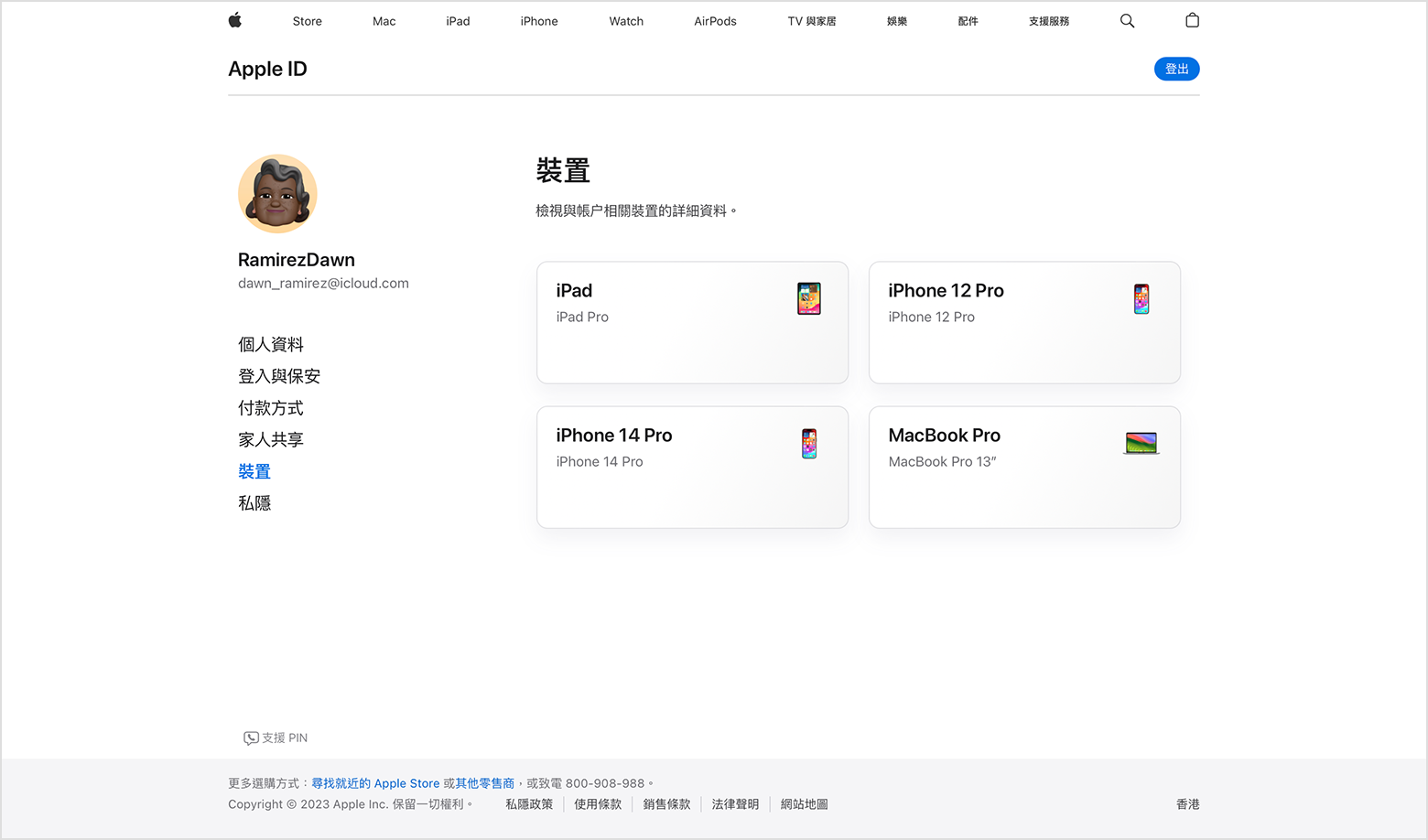Open the AirPods navigation menu item

point(715,21)
